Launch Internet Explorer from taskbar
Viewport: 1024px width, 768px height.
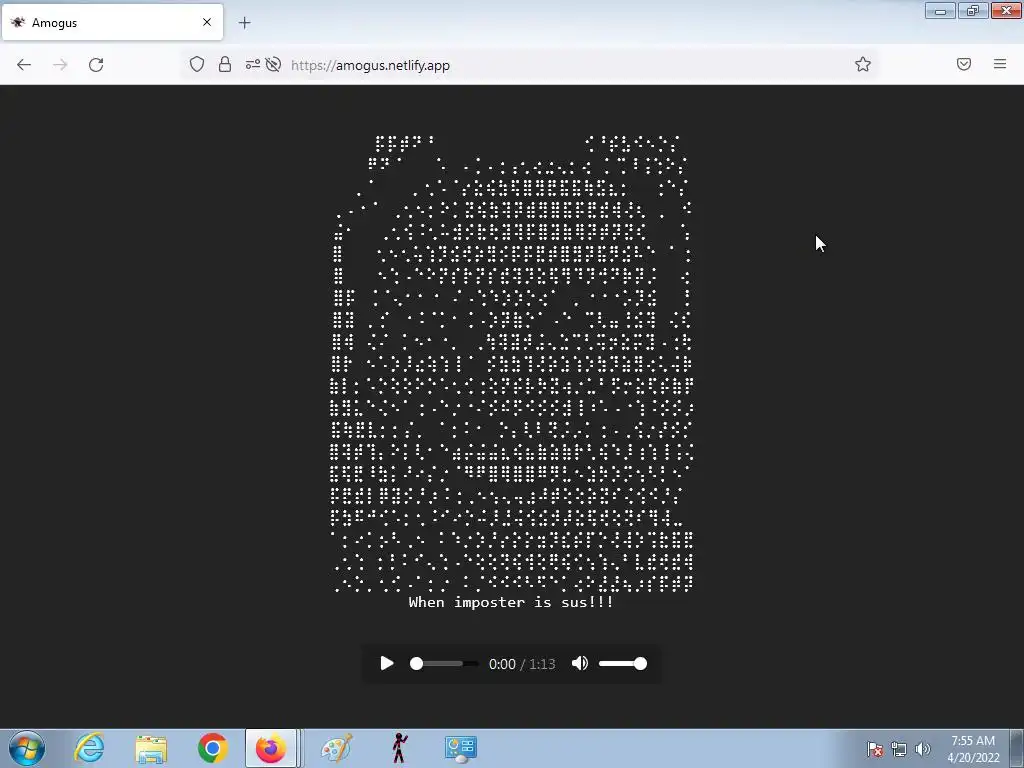89,748
